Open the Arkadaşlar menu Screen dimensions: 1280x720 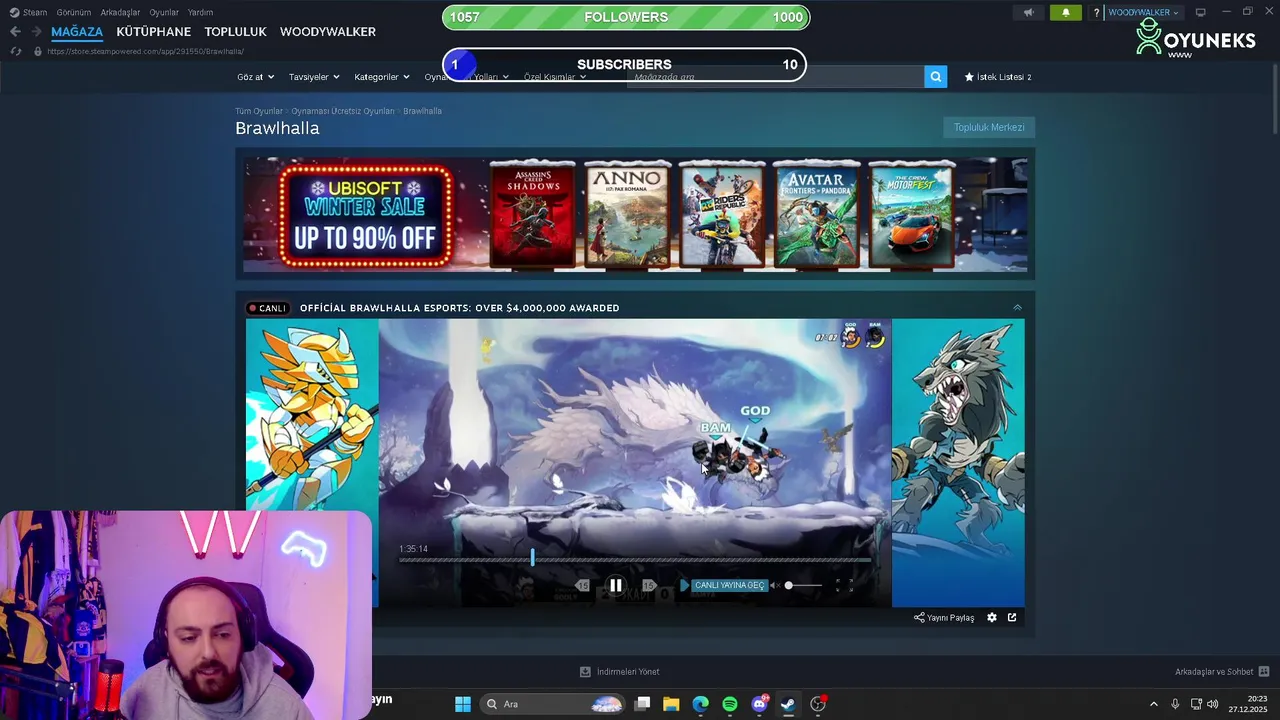pos(120,13)
